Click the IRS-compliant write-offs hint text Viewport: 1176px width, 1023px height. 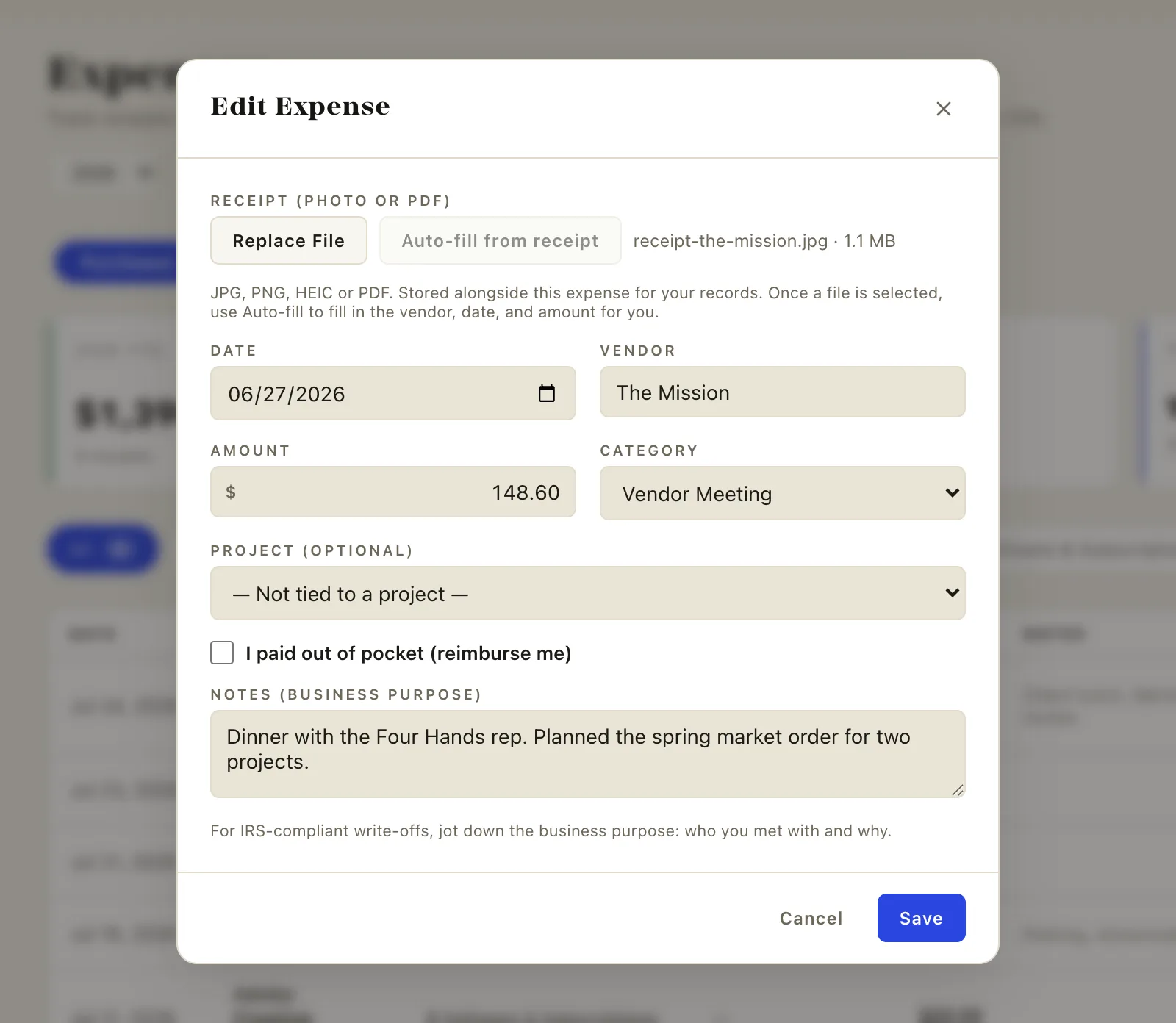[551, 831]
